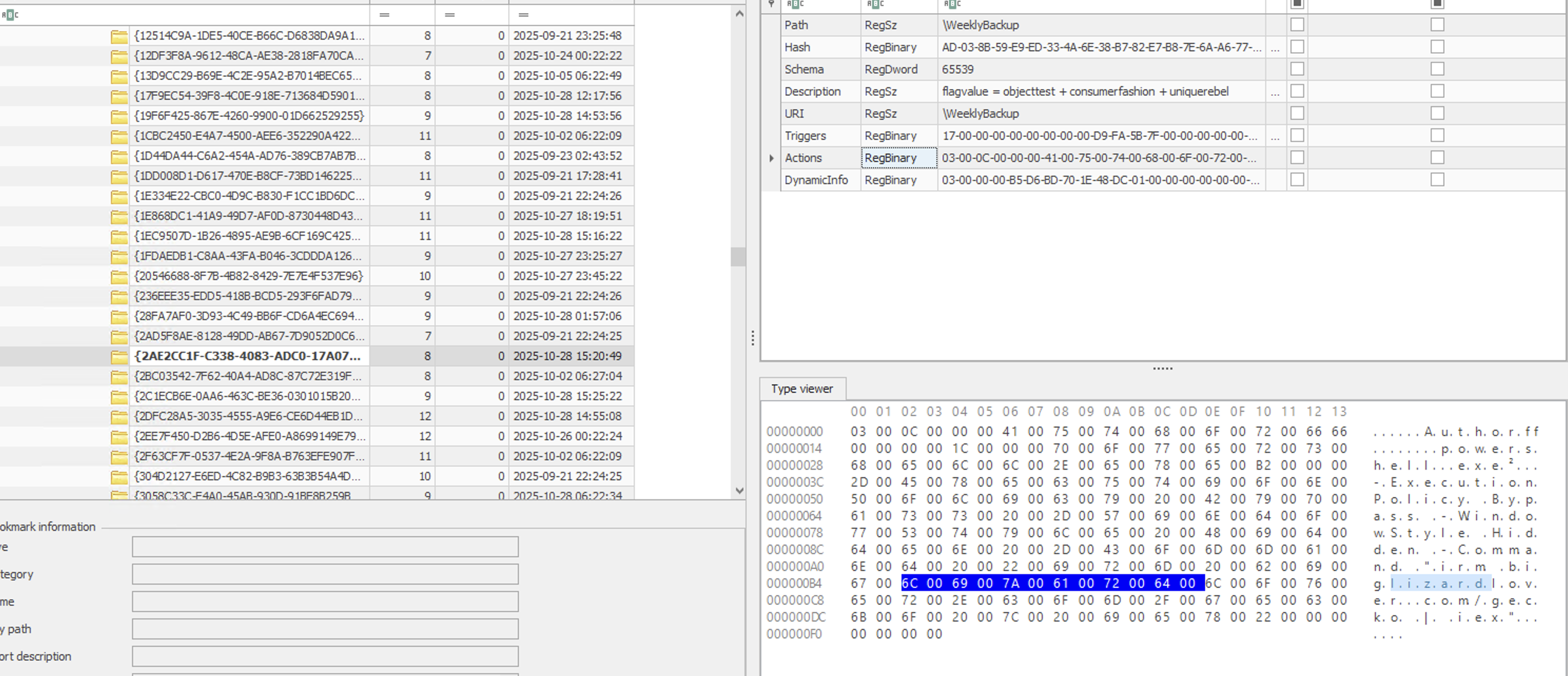The width and height of the screenshot is (1568, 676).
Task: Open ellipsis expander for Hash value
Action: point(1275,47)
